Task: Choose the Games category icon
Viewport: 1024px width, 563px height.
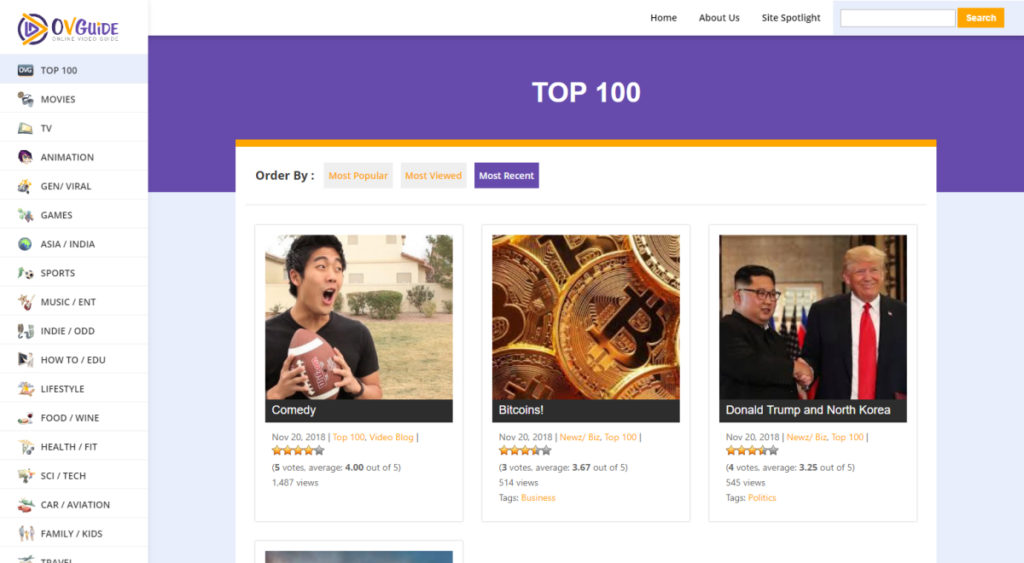Action: click(x=25, y=215)
